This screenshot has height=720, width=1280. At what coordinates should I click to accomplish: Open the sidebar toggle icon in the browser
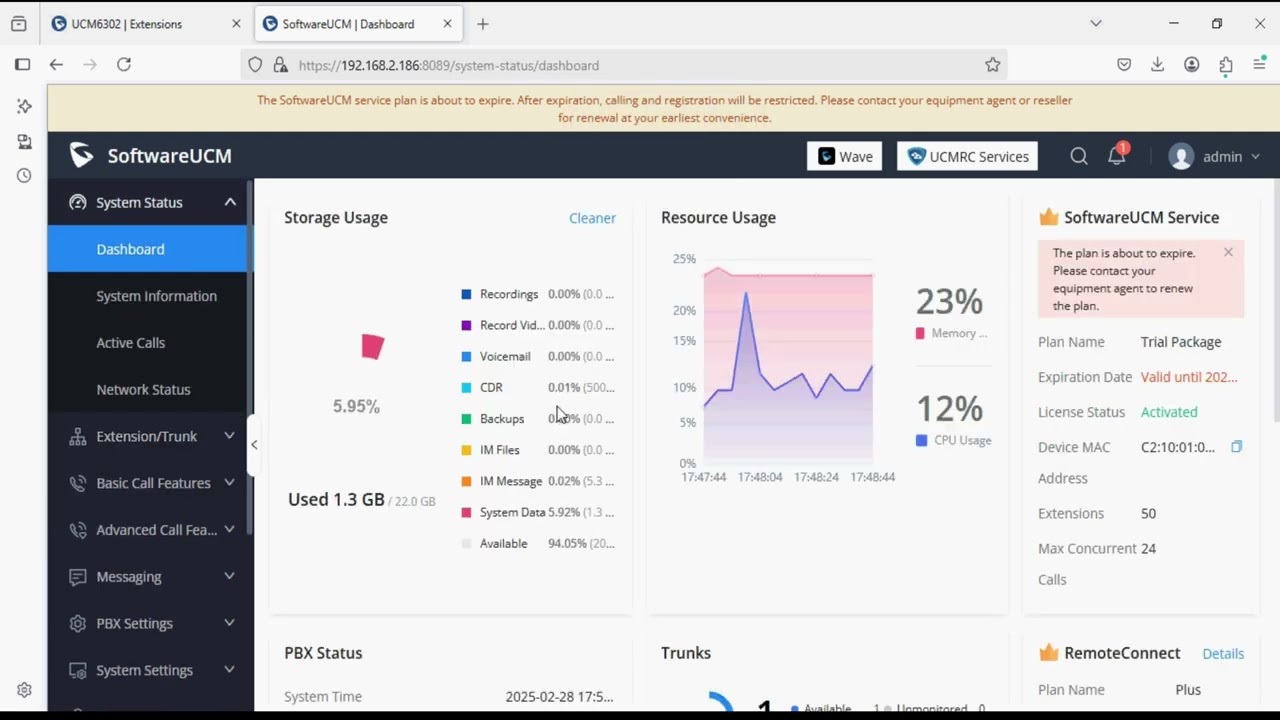pyautogui.click(x=23, y=64)
